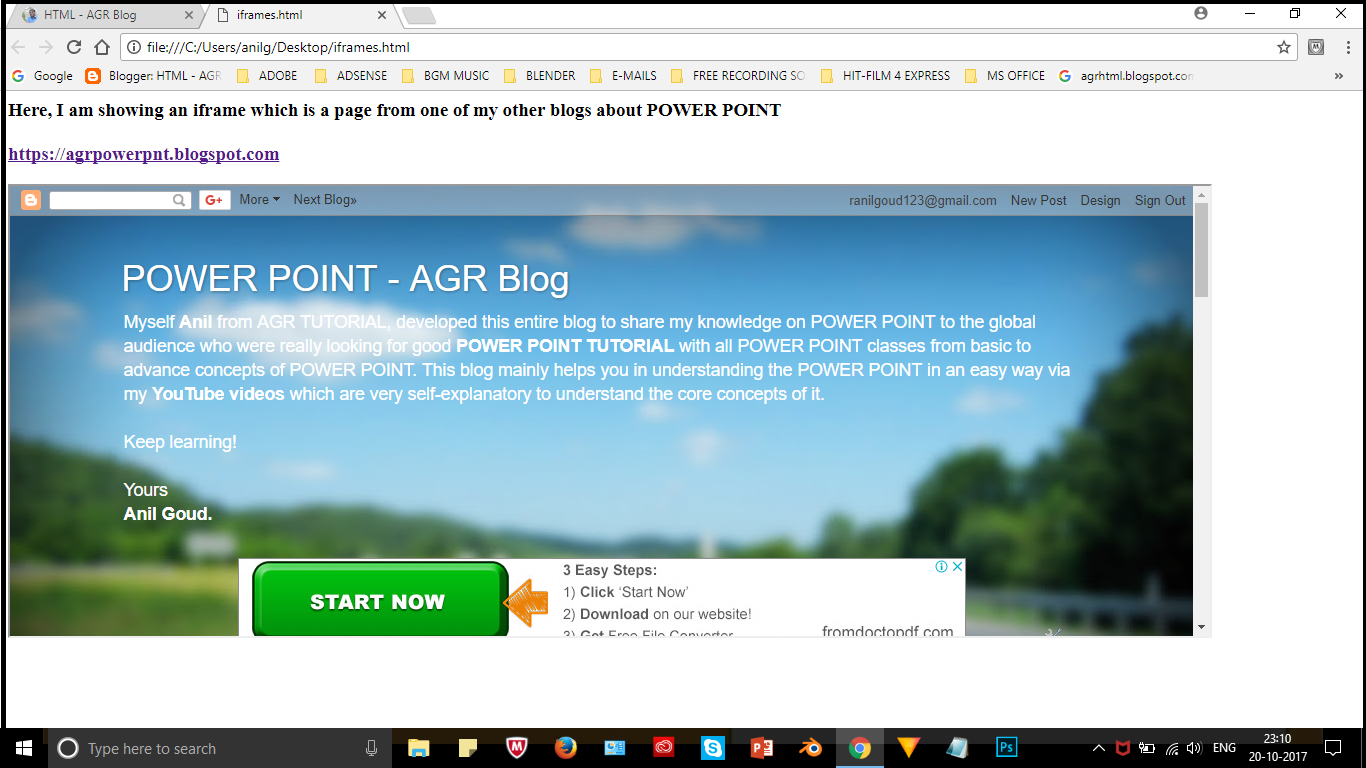Open Adobe Creative Cloud from taskbar

click(664, 748)
